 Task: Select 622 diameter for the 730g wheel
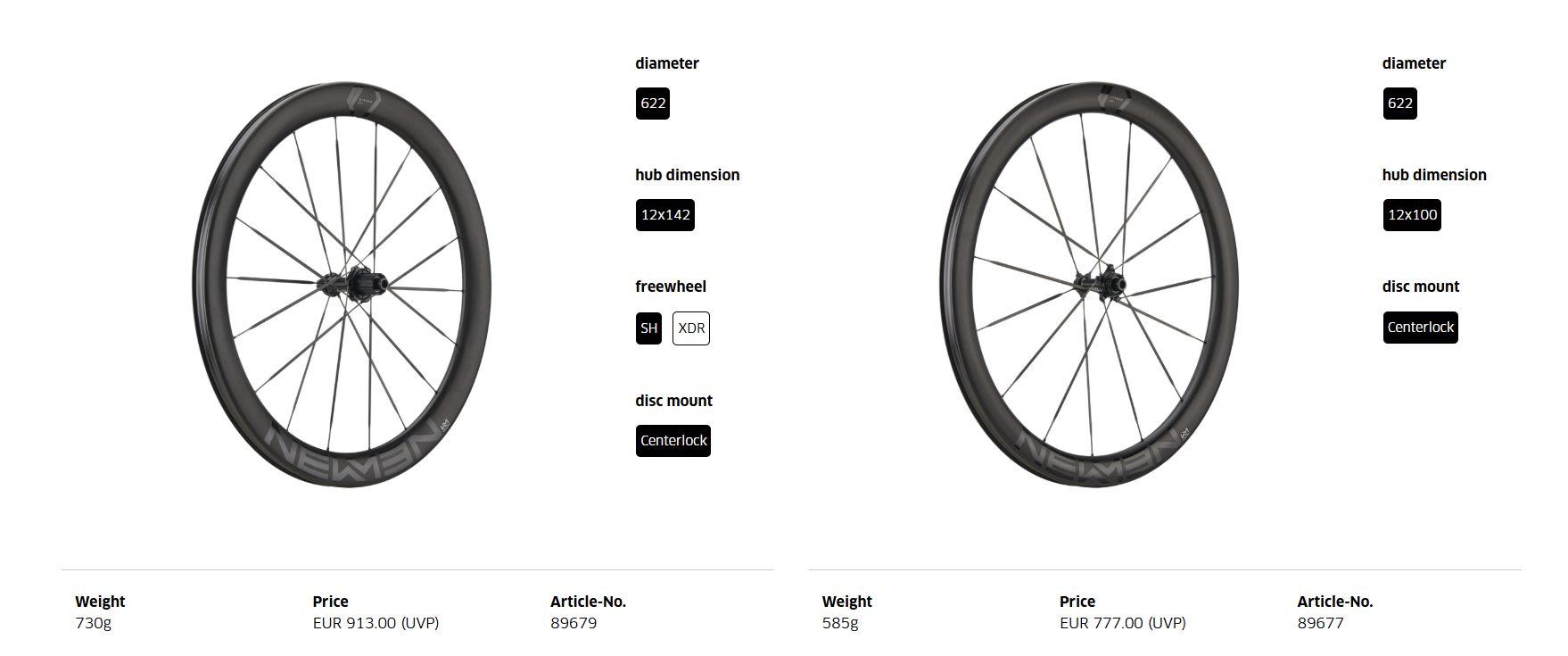[653, 104]
